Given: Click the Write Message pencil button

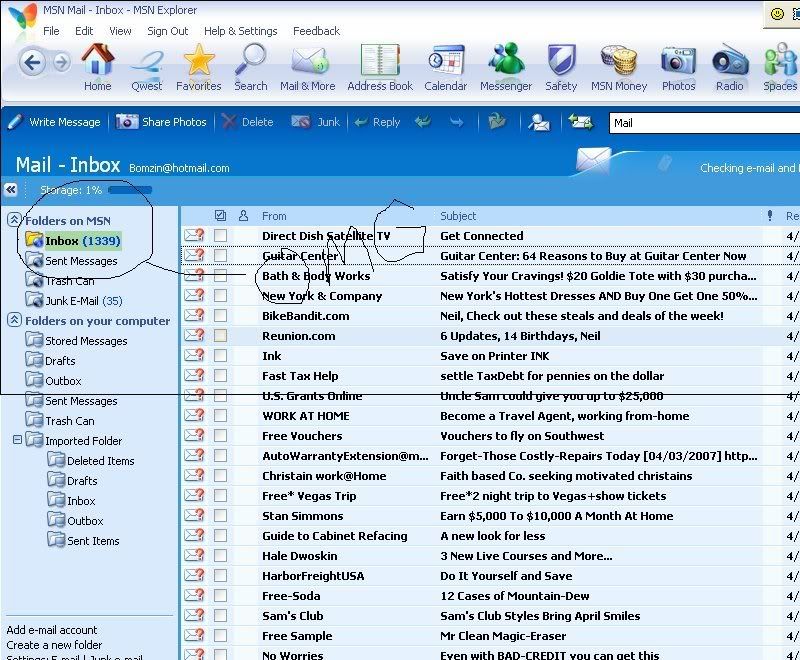Looking at the screenshot, I should click(54, 122).
